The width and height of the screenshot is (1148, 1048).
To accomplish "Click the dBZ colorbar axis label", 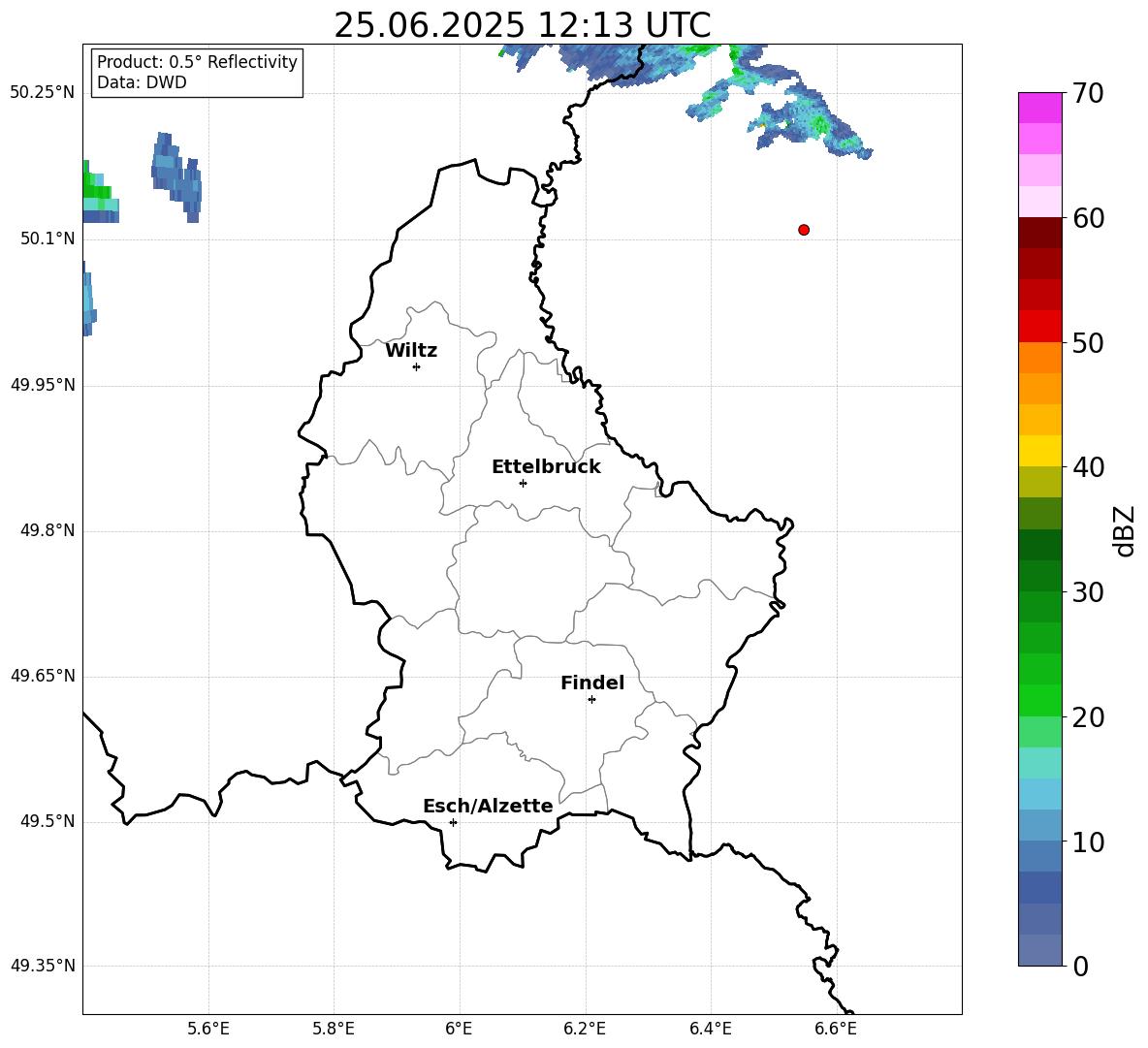I will 1124,531.
